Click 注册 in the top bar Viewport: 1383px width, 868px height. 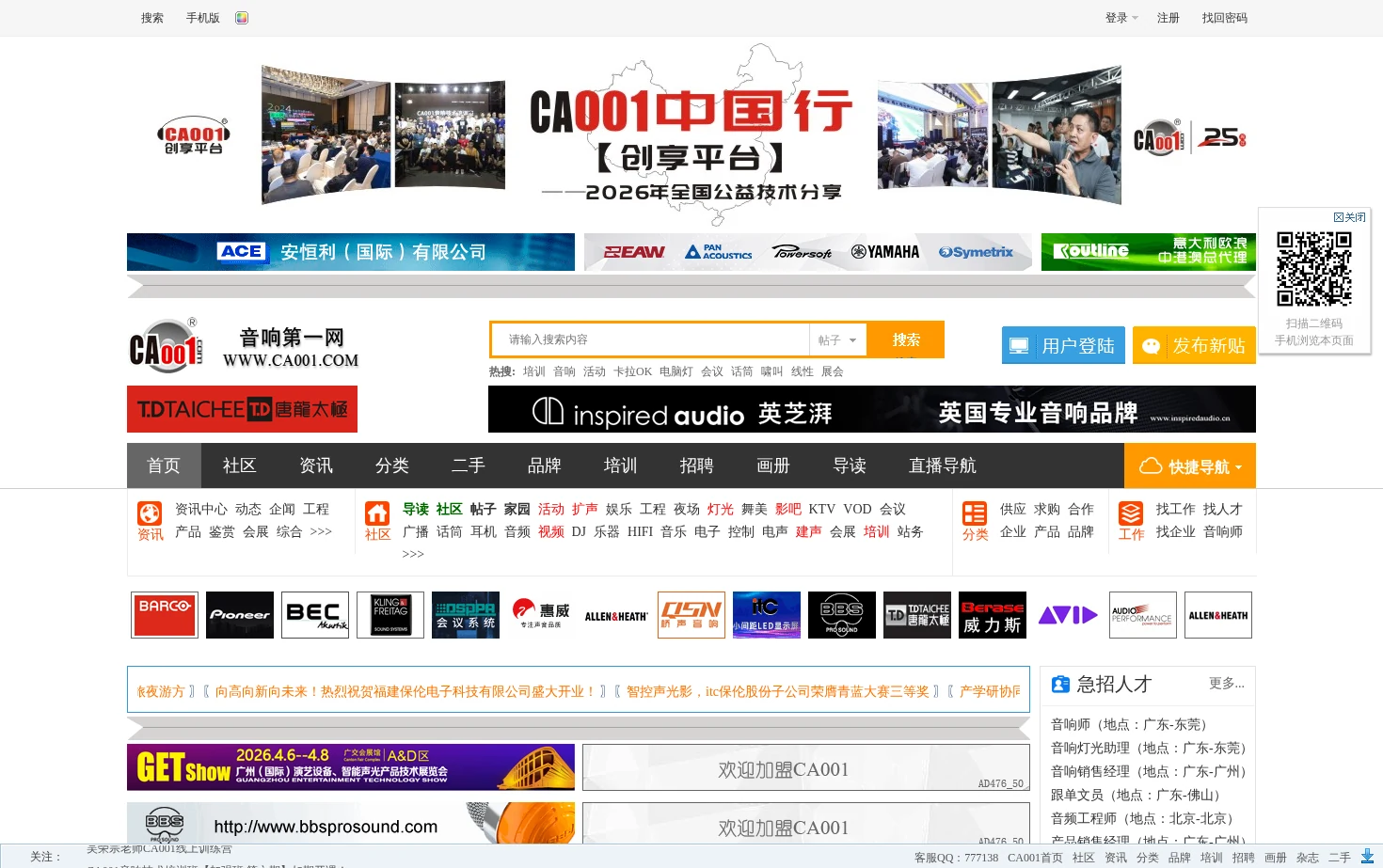click(1168, 18)
